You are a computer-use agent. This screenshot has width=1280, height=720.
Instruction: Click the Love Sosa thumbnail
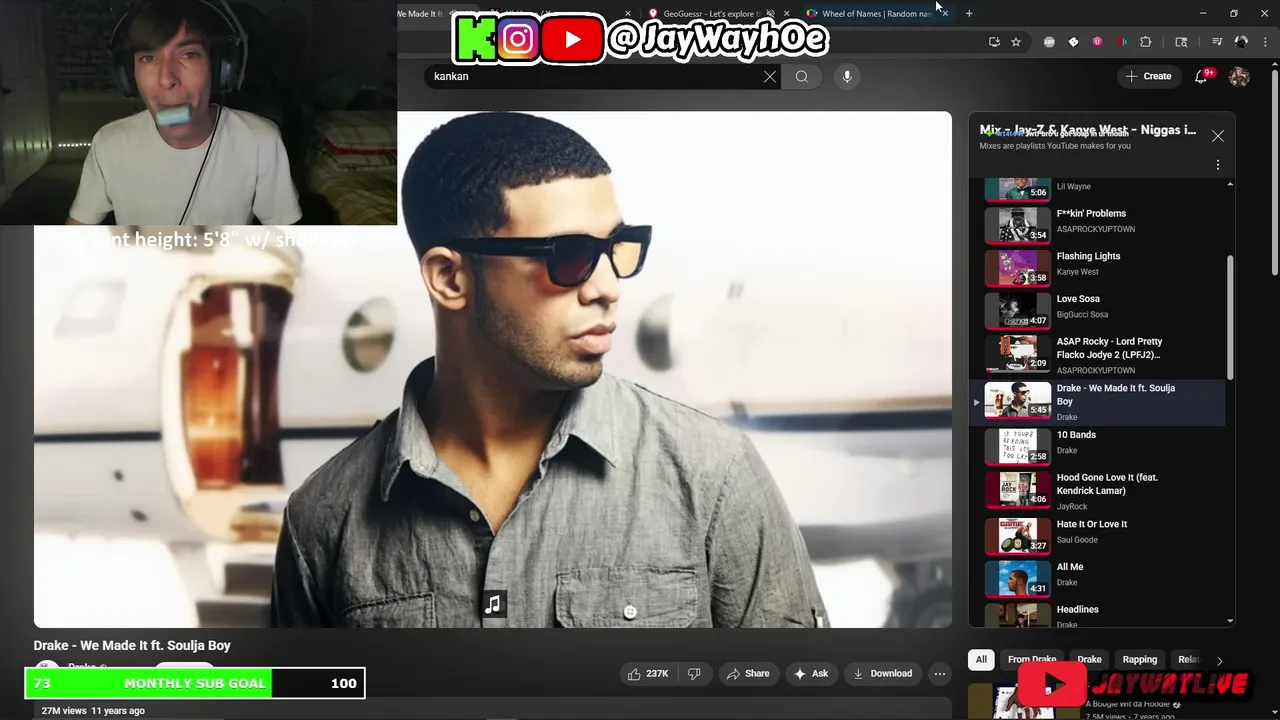[x=1018, y=311]
